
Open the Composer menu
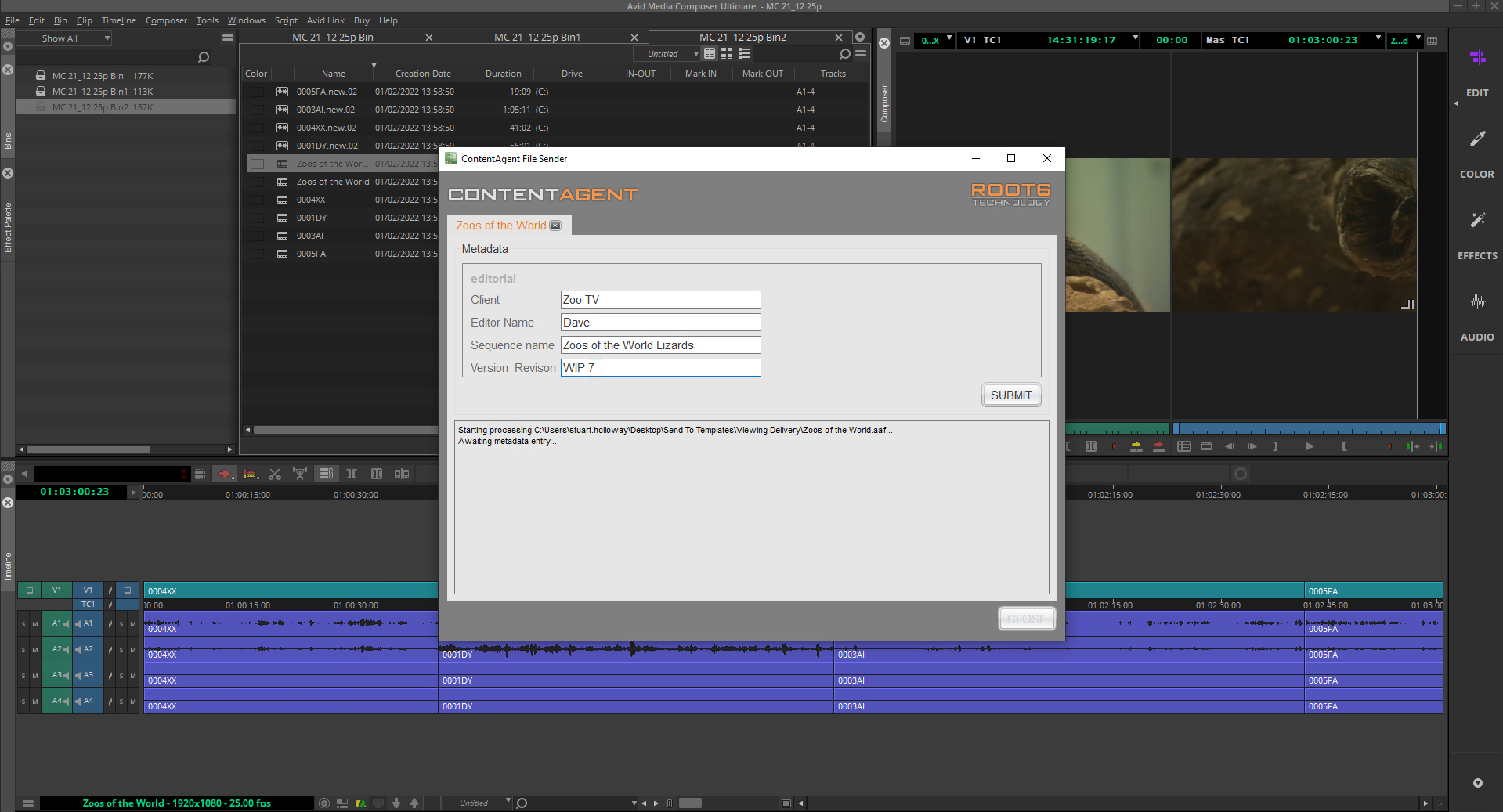tap(166, 20)
